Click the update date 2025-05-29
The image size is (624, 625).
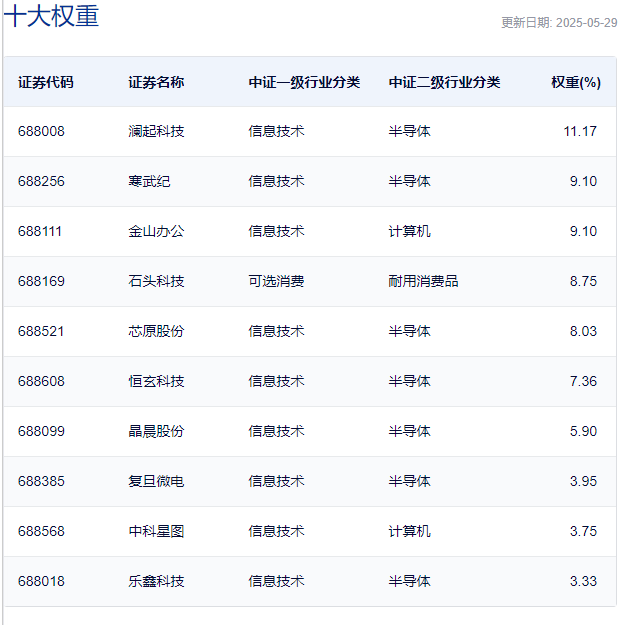click(586, 23)
